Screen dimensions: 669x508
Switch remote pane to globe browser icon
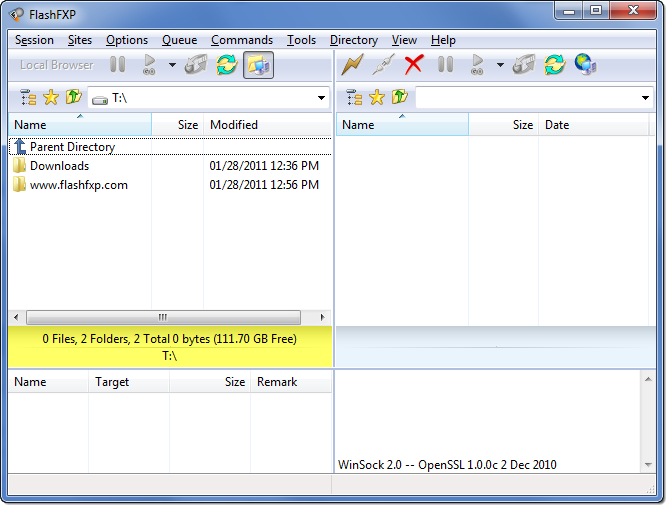pos(585,65)
